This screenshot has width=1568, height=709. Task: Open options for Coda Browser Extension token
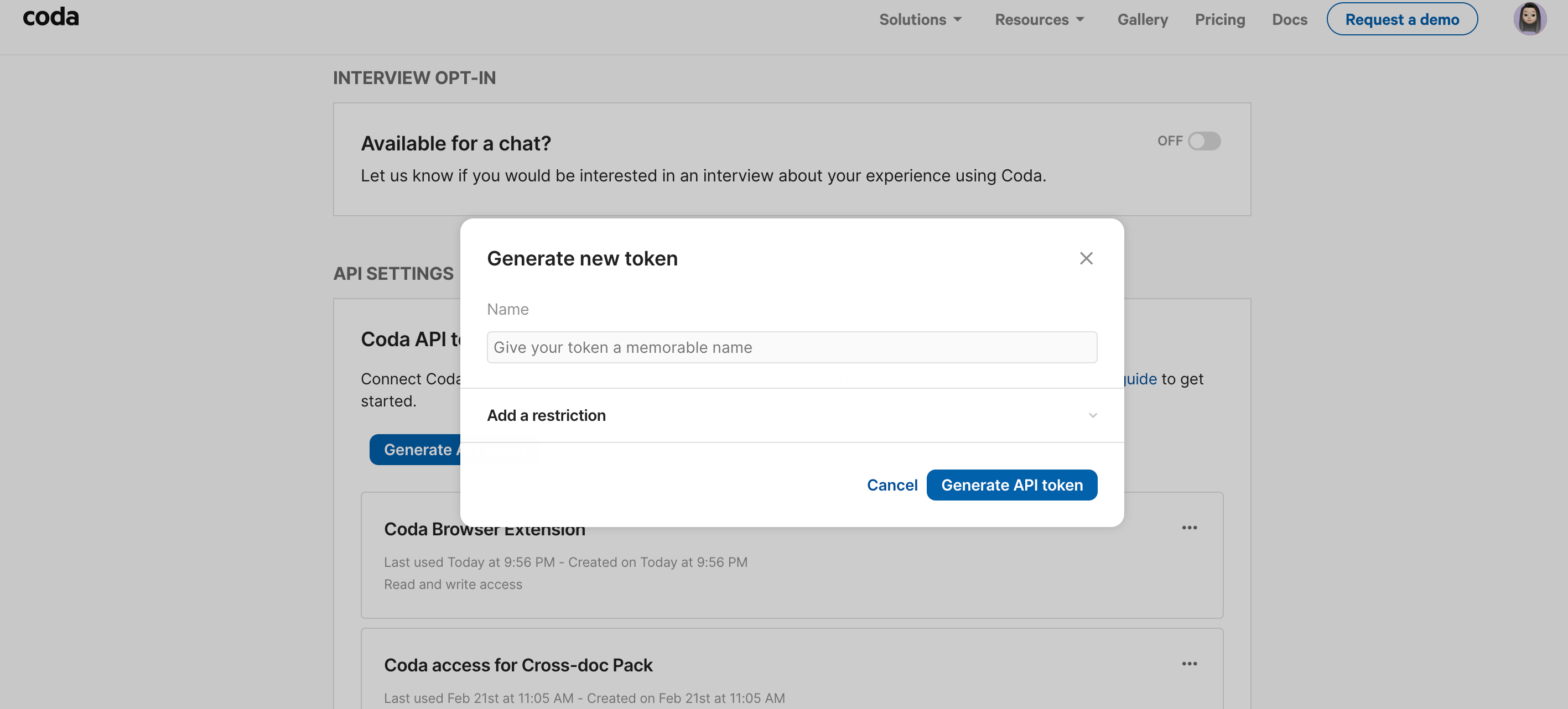(x=1189, y=528)
